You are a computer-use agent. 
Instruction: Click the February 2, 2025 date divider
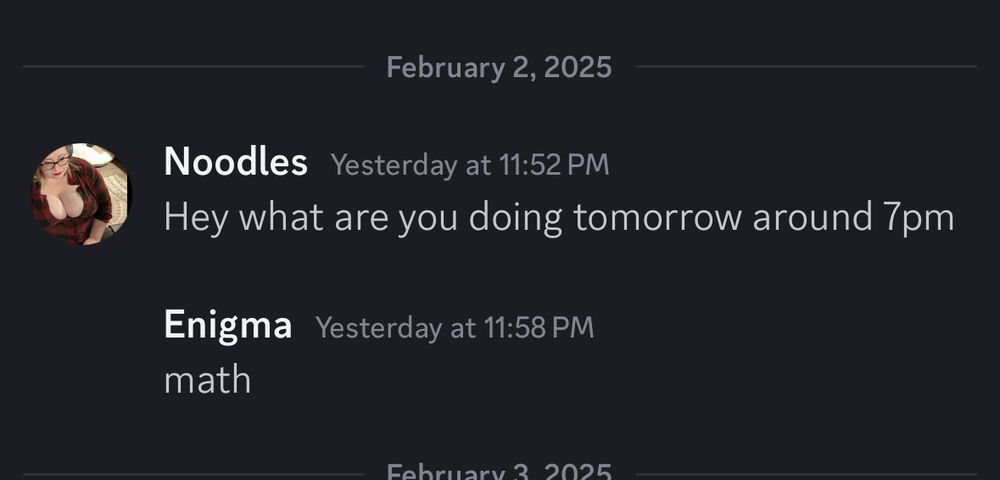(498, 67)
